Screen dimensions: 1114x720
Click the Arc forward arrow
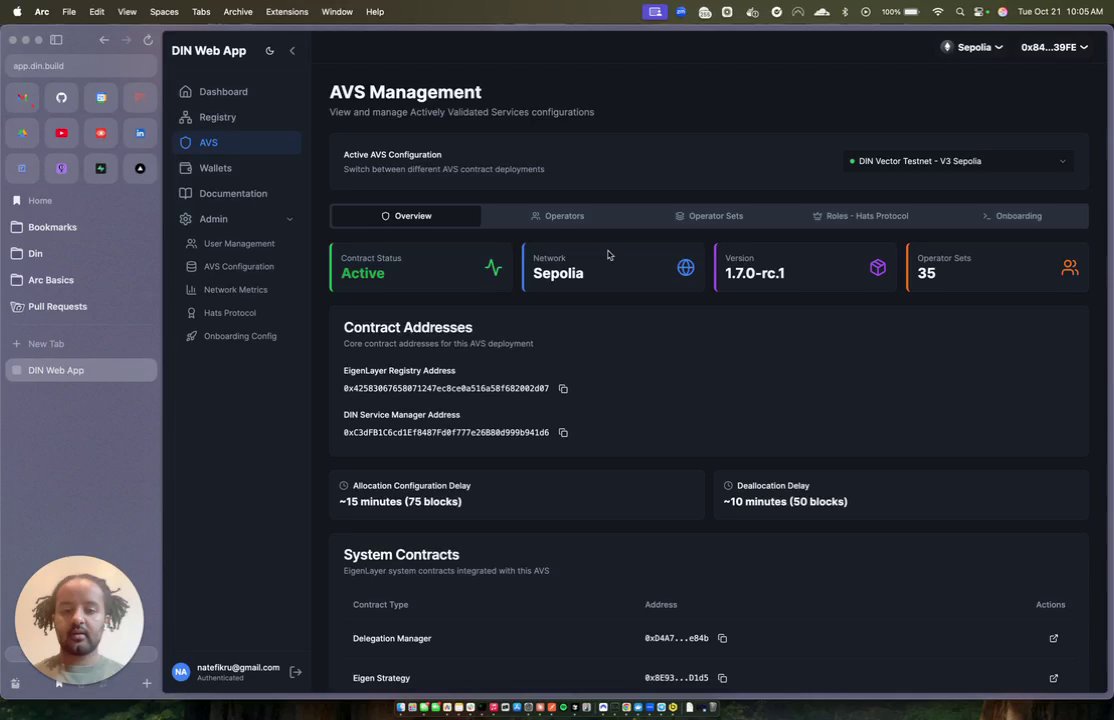126,40
